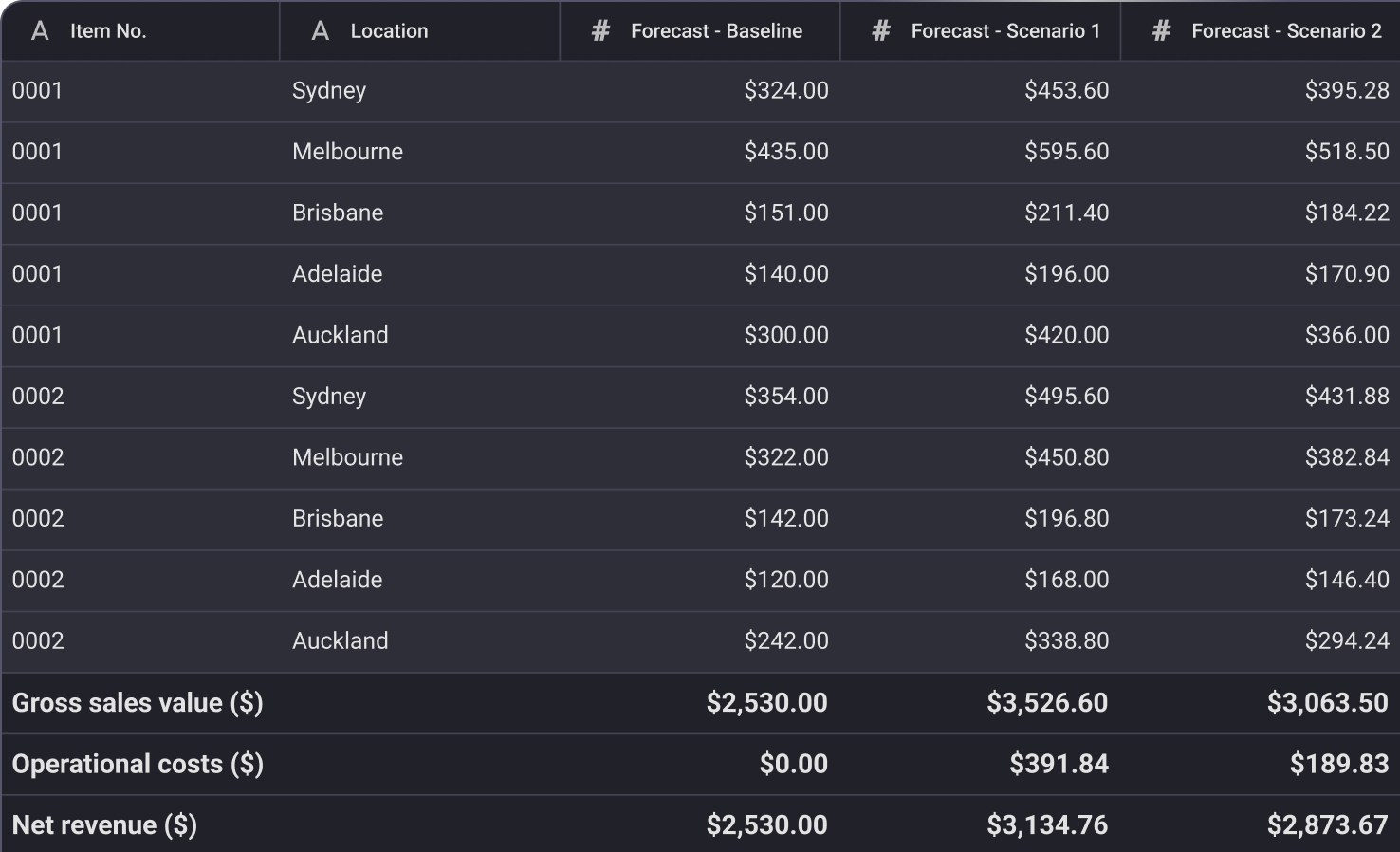1400x852 pixels.
Task: Click the $324.00 baseline cell
Action: pyautogui.click(x=786, y=91)
